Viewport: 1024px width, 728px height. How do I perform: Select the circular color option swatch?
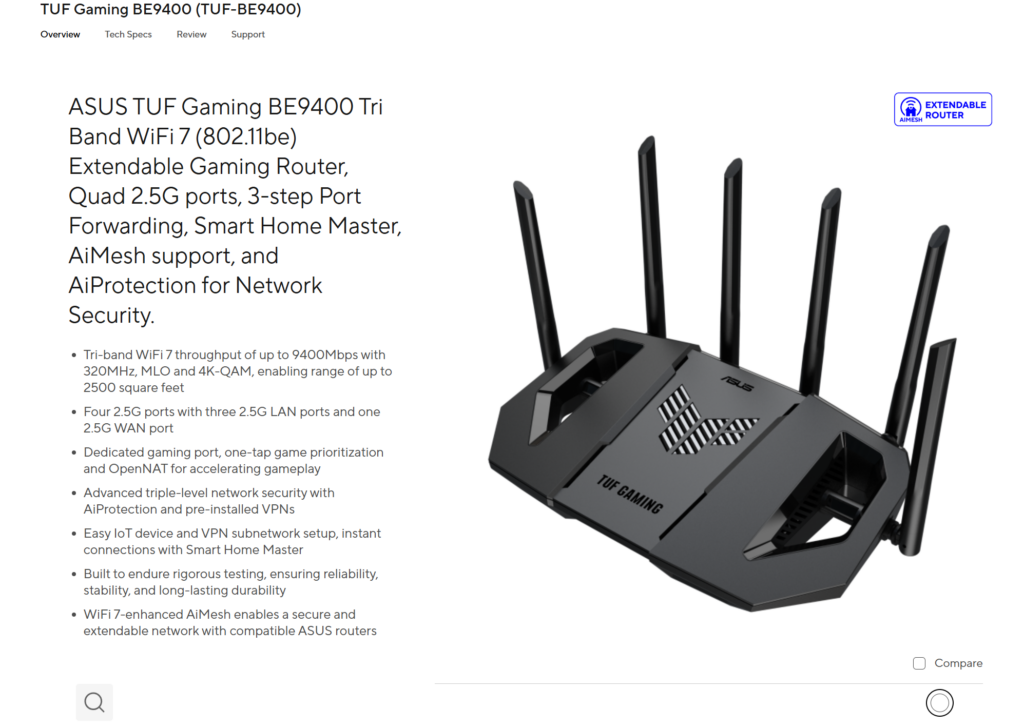939,703
